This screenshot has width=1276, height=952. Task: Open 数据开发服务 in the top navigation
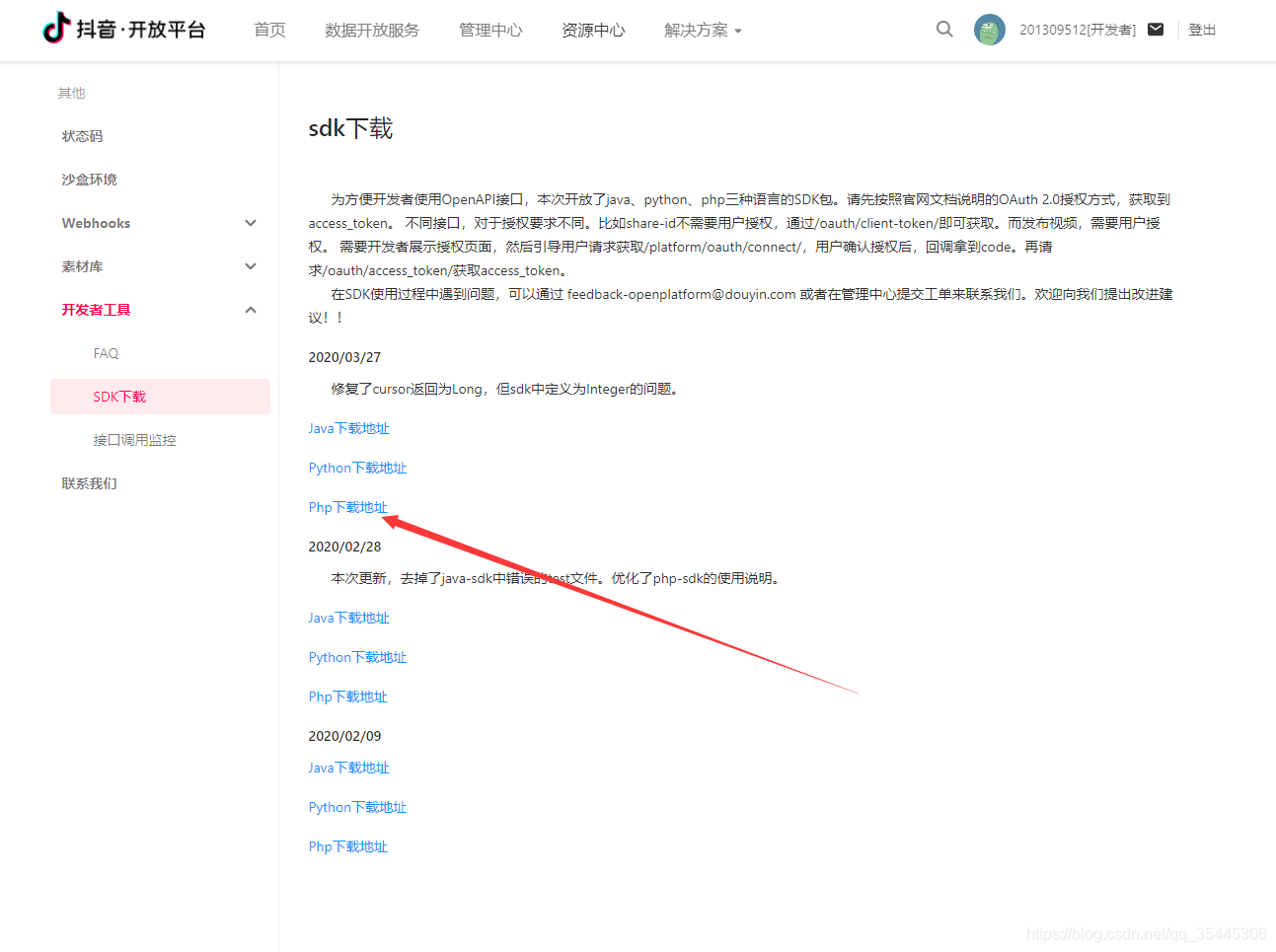[371, 30]
